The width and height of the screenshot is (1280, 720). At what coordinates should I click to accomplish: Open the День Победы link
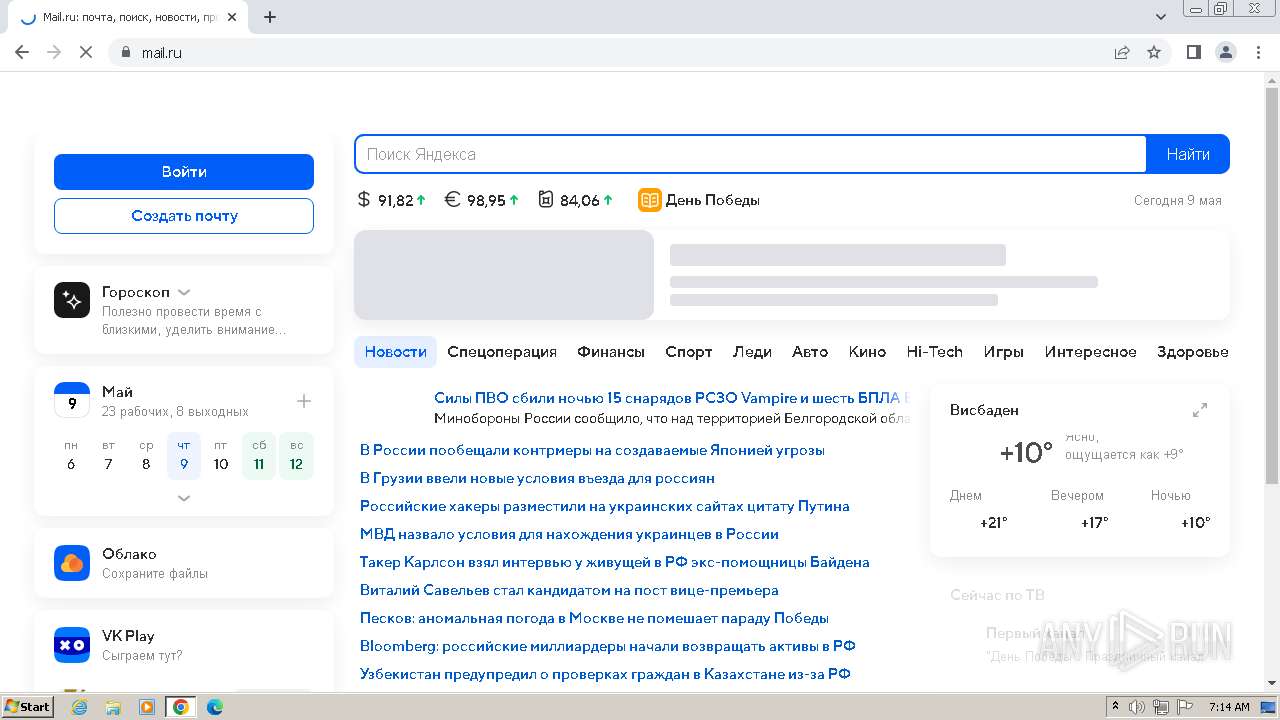coord(712,200)
